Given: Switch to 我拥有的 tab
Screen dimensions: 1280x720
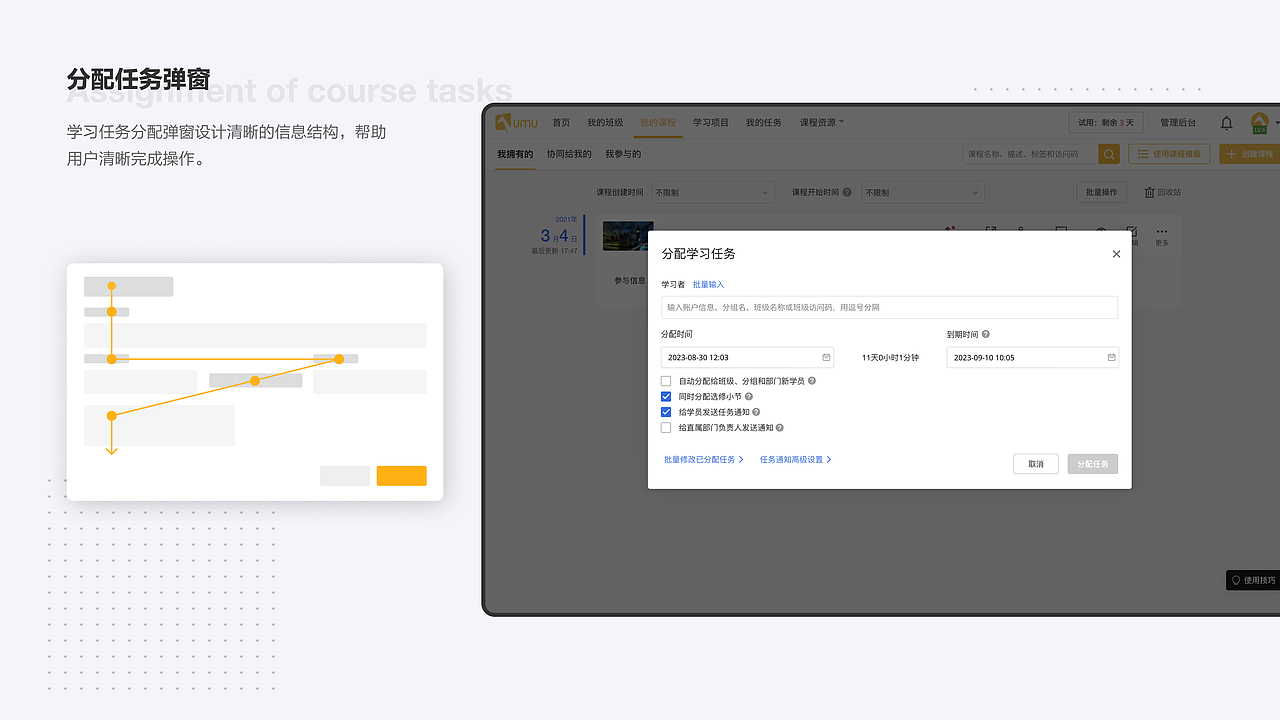Looking at the screenshot, I should pos(515,154).
